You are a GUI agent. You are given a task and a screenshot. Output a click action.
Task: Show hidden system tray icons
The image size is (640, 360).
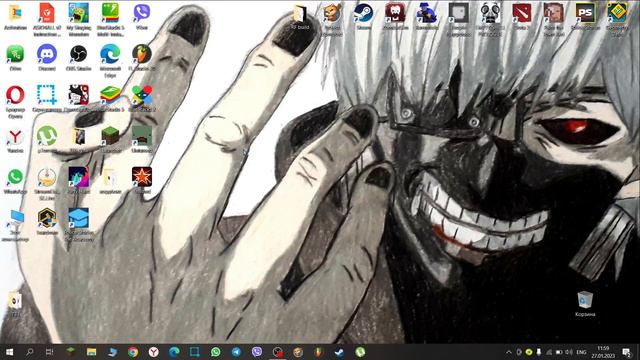(x=509, y=352)
